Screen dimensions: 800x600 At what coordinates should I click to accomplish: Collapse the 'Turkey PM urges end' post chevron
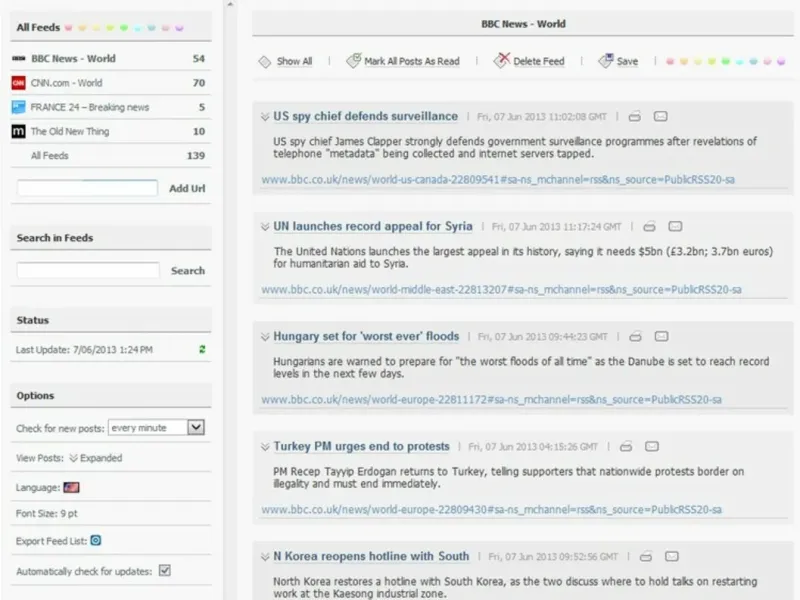pos(265,447)
